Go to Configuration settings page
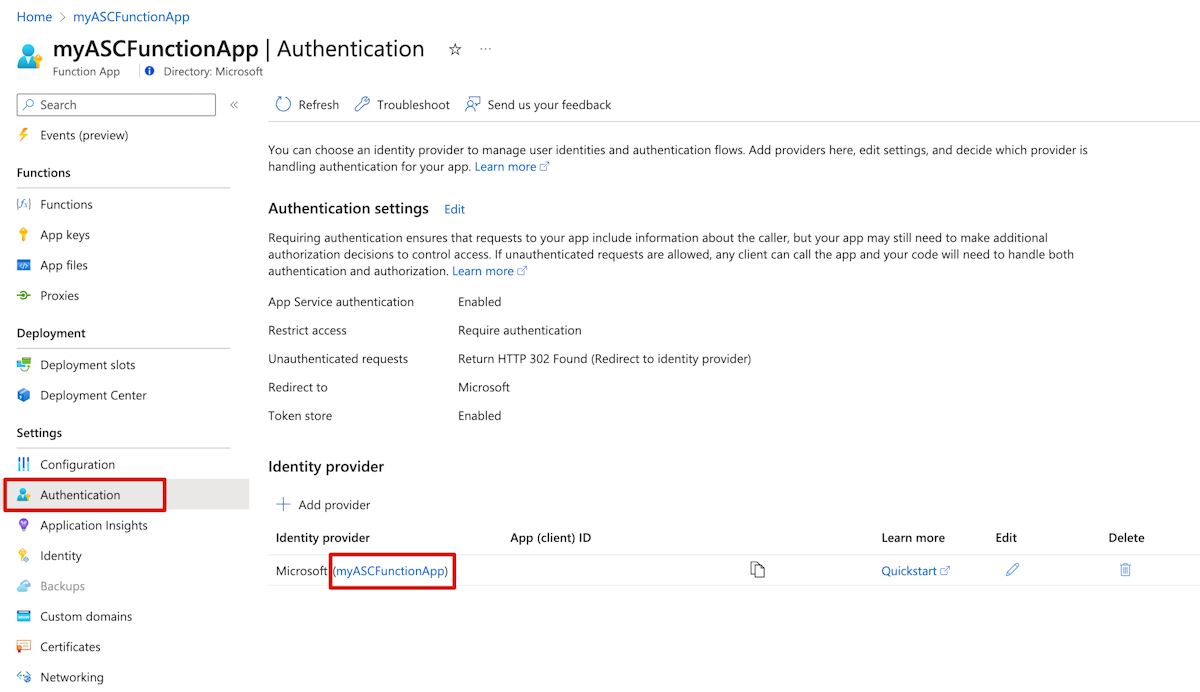The height and width of the screenshot is (692, 1200). pyautogui.click(x=77, y=464)
